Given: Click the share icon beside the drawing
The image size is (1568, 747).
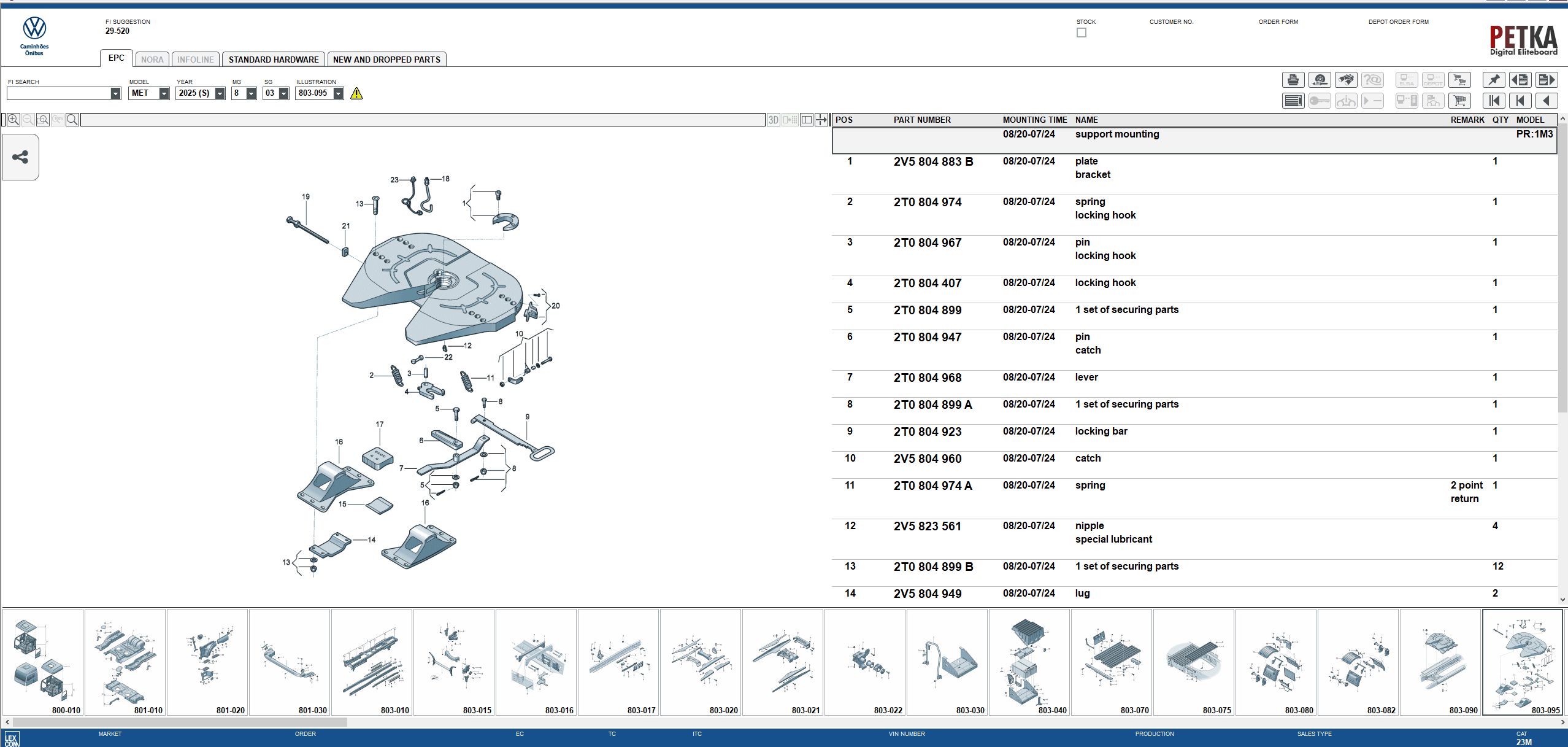Looking at the screenshot, I should tap(20, 157).
